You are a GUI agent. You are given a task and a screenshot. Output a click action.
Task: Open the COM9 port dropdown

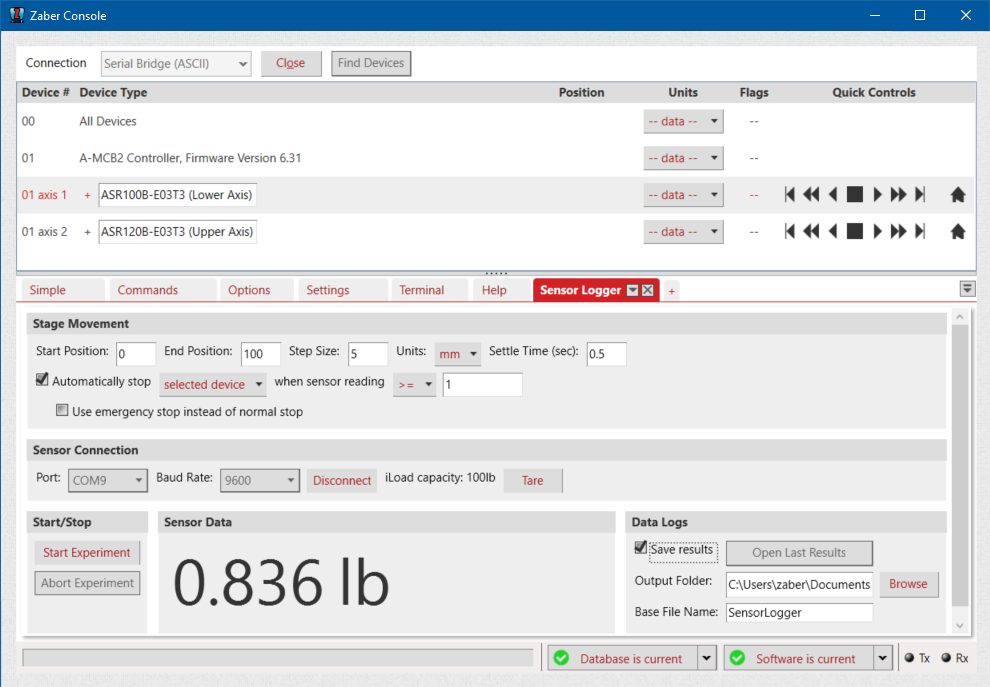(x=107, y=481)
